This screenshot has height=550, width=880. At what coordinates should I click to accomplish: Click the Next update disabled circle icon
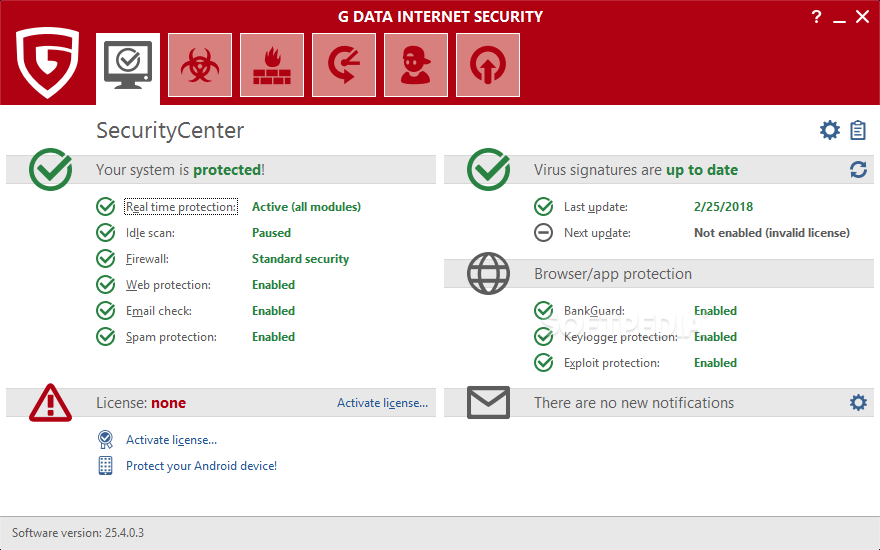(543, 232)
